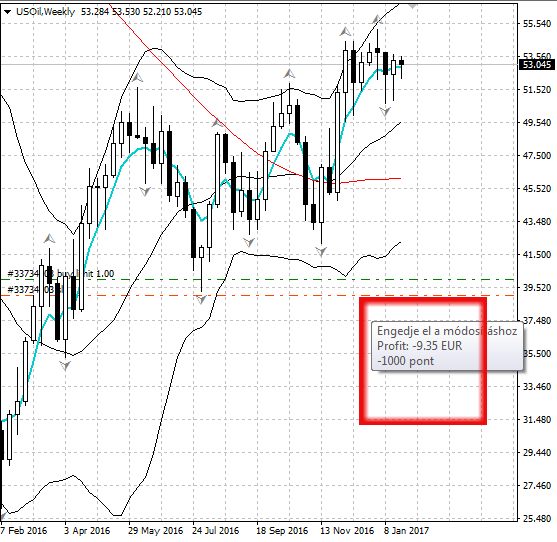The height and width of the screenshot is (542, 557).
Task: Click the down fractal arrow below January 2017 candle
Action: 385,112
